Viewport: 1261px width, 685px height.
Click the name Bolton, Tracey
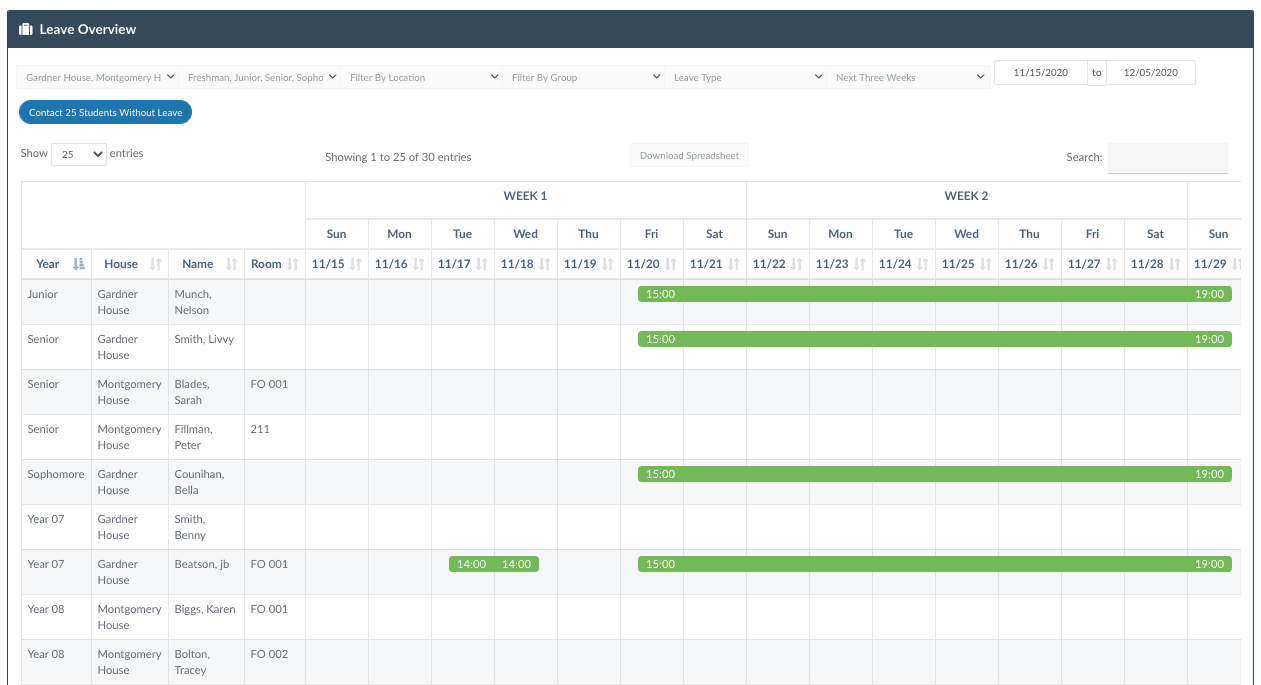194,662
